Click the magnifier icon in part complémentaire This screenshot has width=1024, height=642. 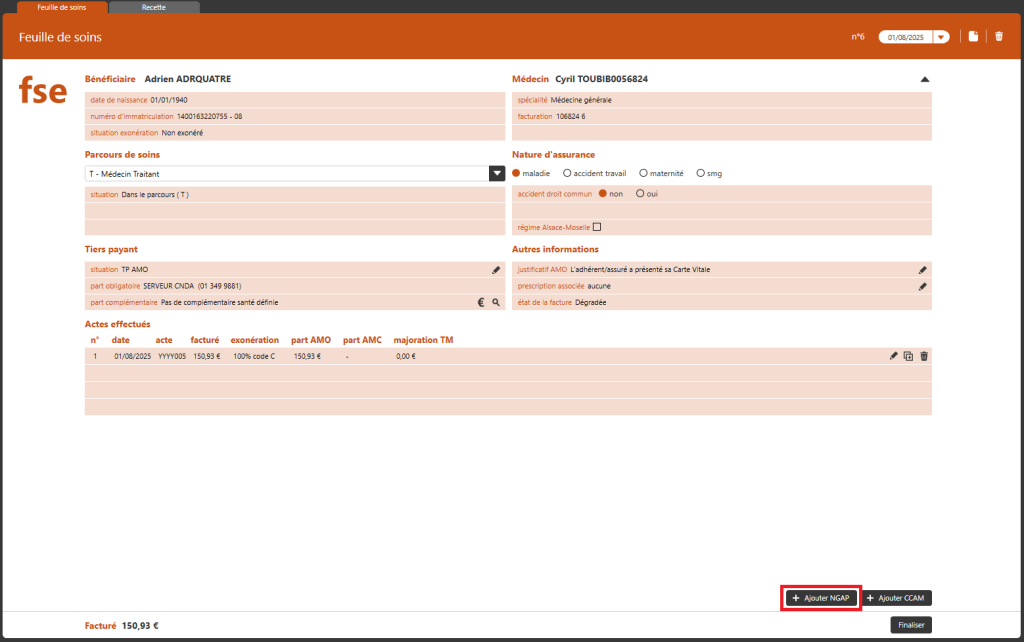(x=495, y=302)
